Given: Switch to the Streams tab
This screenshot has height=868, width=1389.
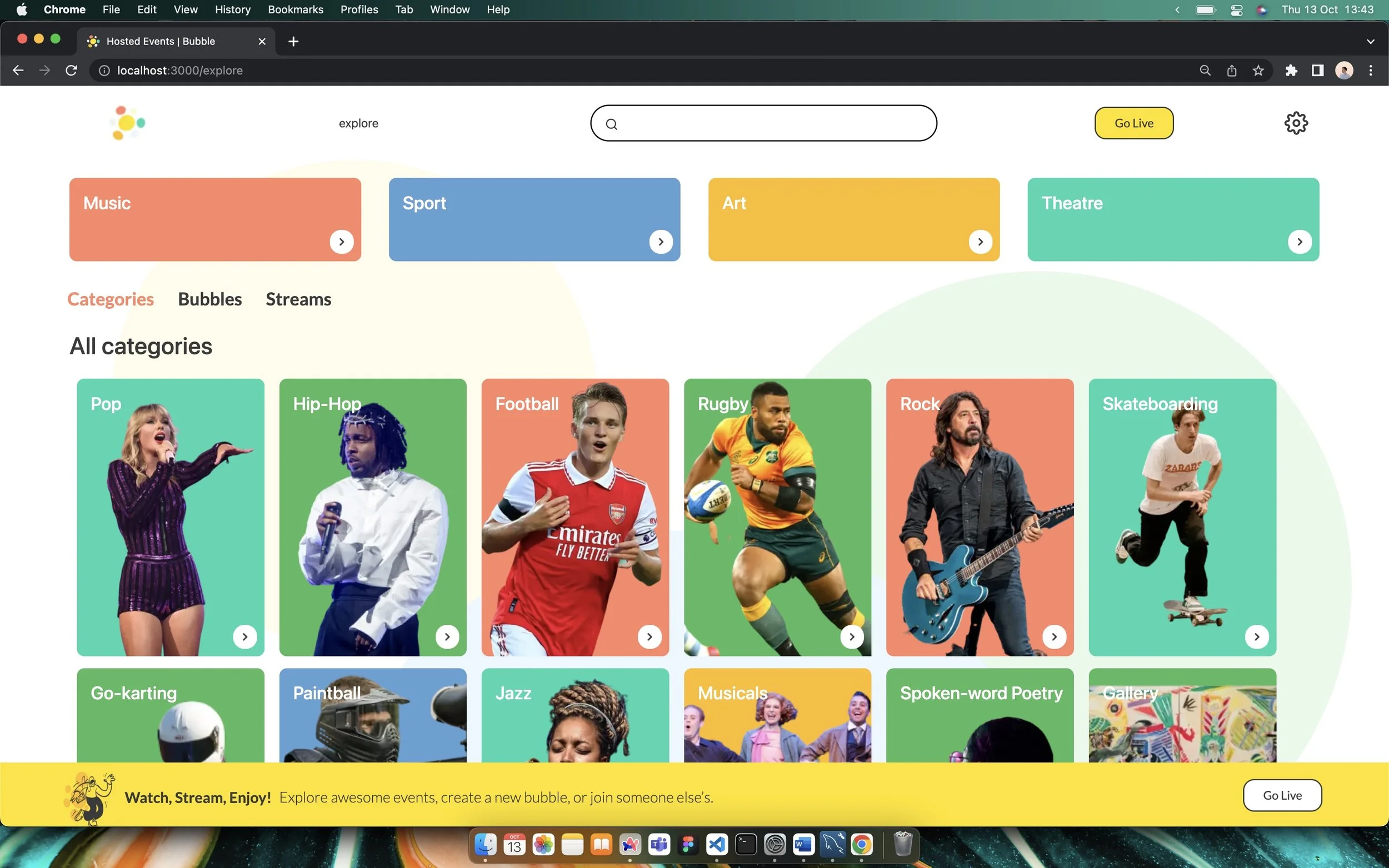Looking at the screenshot, I should [x=298, y=299].
